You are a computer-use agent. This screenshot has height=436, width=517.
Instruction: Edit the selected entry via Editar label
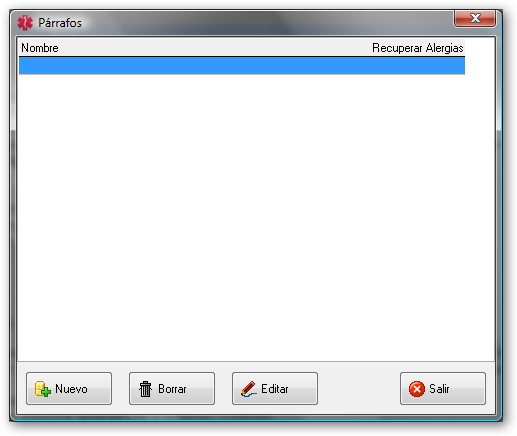click(275, 389)
